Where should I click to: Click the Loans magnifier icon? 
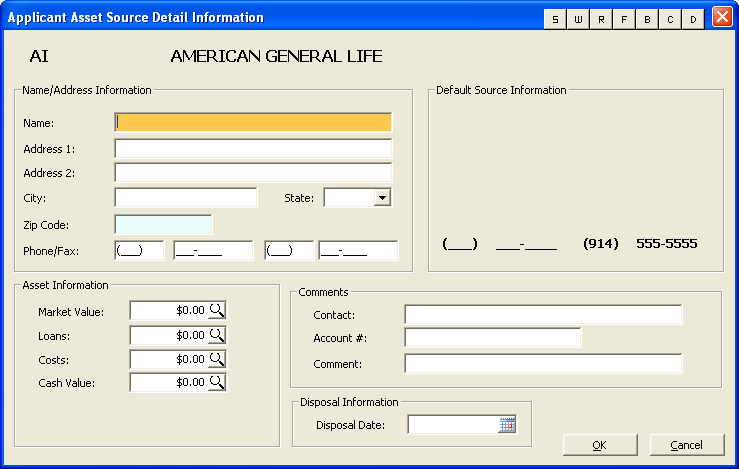coord(217,335)
